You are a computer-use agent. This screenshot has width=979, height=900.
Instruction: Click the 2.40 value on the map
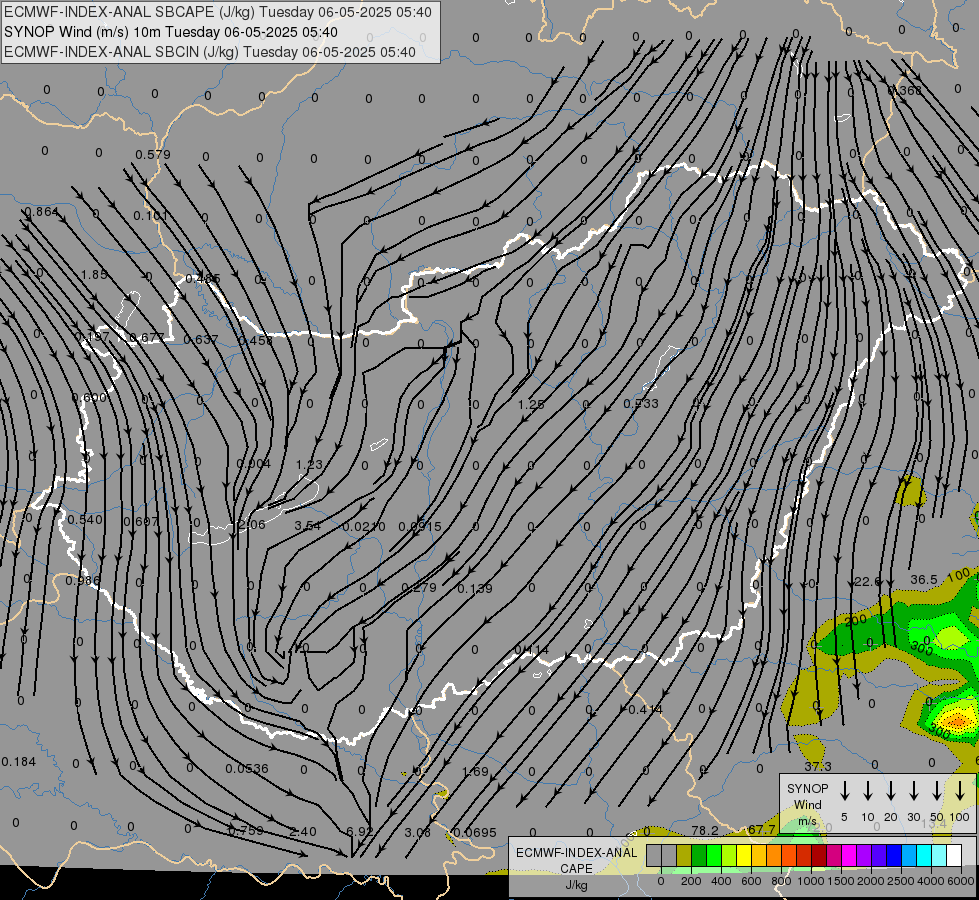point(303,831)
